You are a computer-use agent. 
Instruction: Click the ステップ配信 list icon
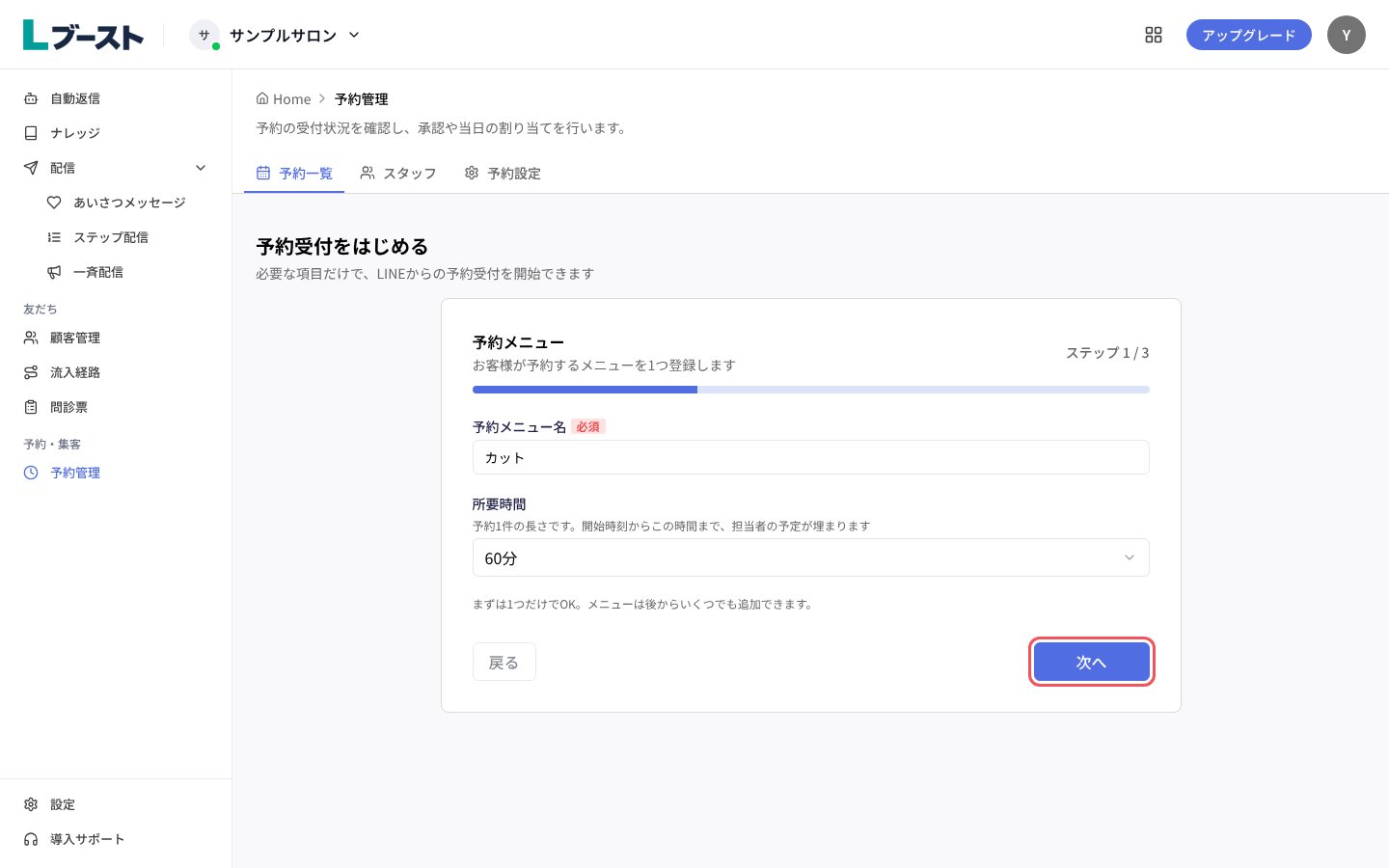coord(54,237)
